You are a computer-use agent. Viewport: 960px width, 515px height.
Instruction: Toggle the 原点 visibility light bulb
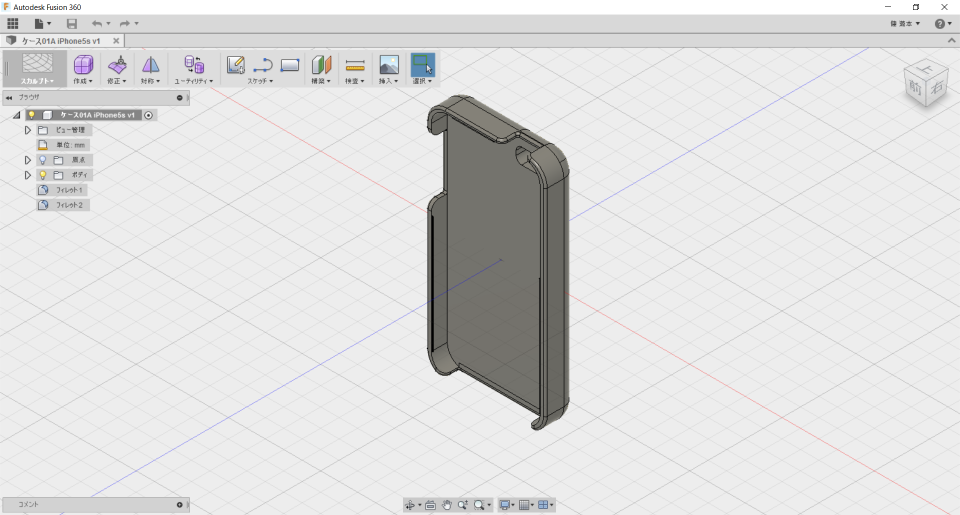click(43, 160)
